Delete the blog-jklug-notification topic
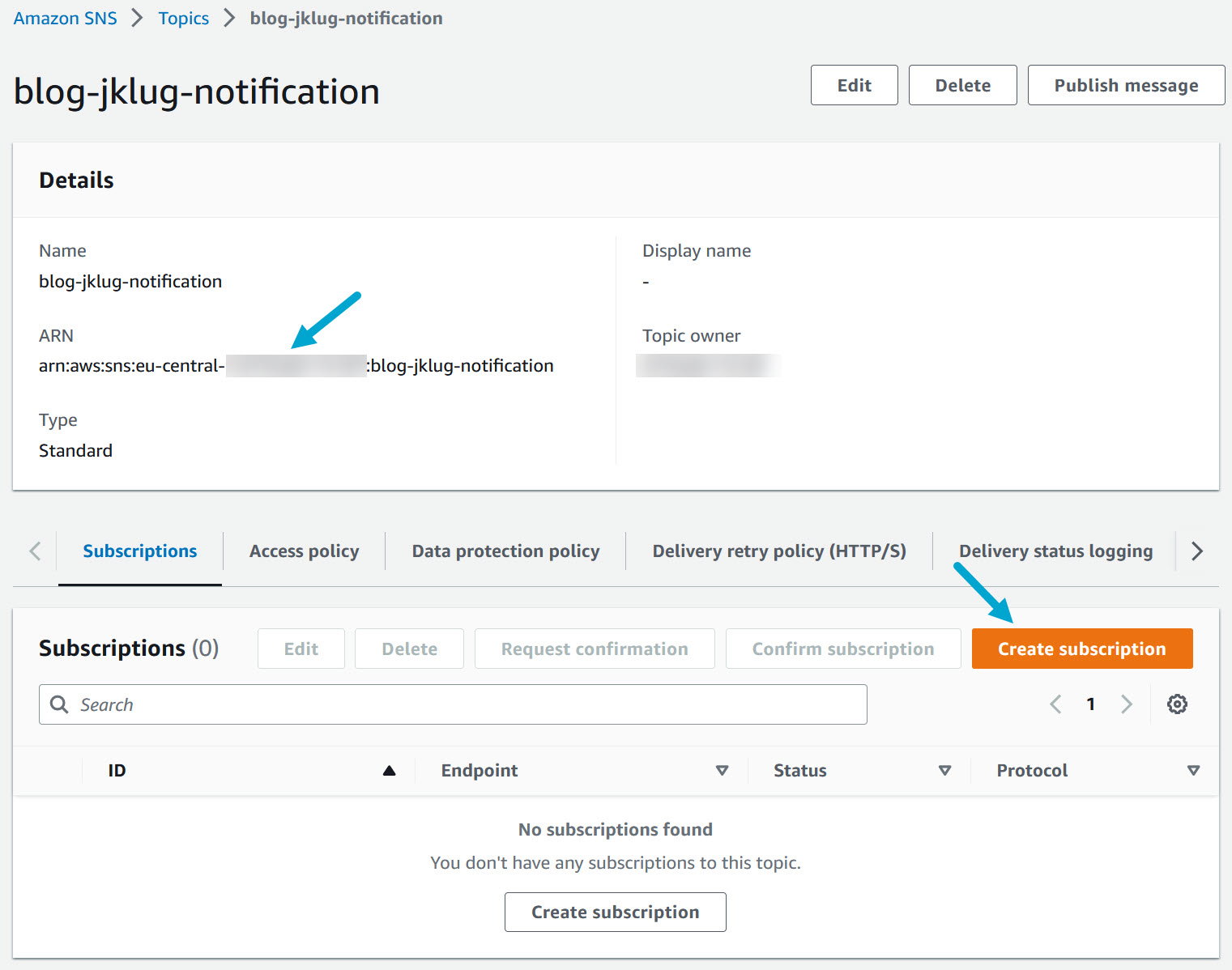1232x970 pixels. coord(962,86)
